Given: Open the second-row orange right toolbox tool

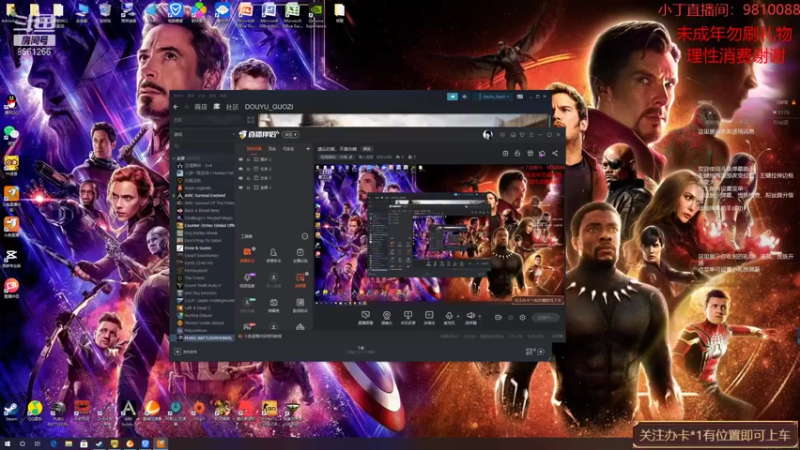Looking at the screenshot, I should pos(300,280).
